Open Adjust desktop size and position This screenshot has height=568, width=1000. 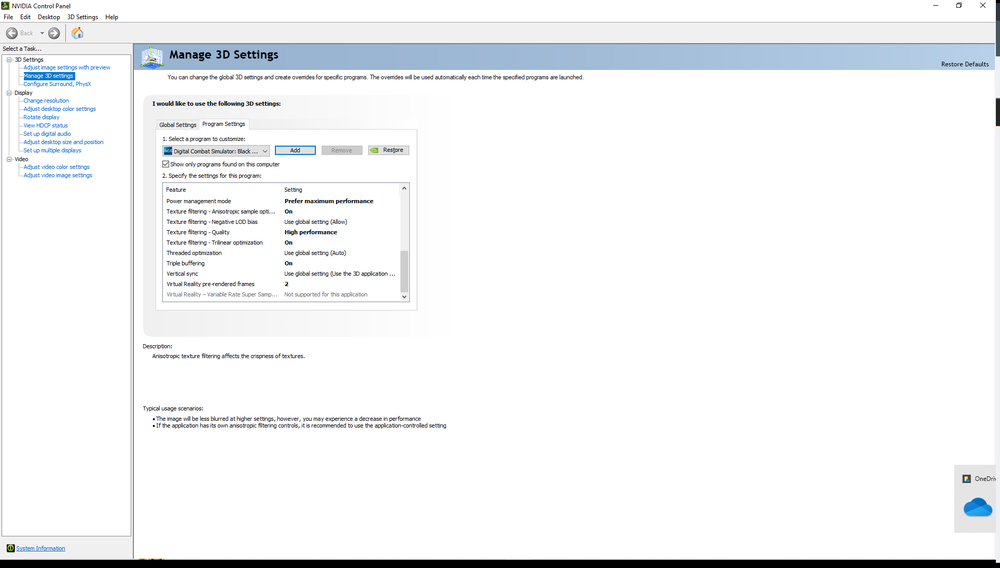click(63, 142)
